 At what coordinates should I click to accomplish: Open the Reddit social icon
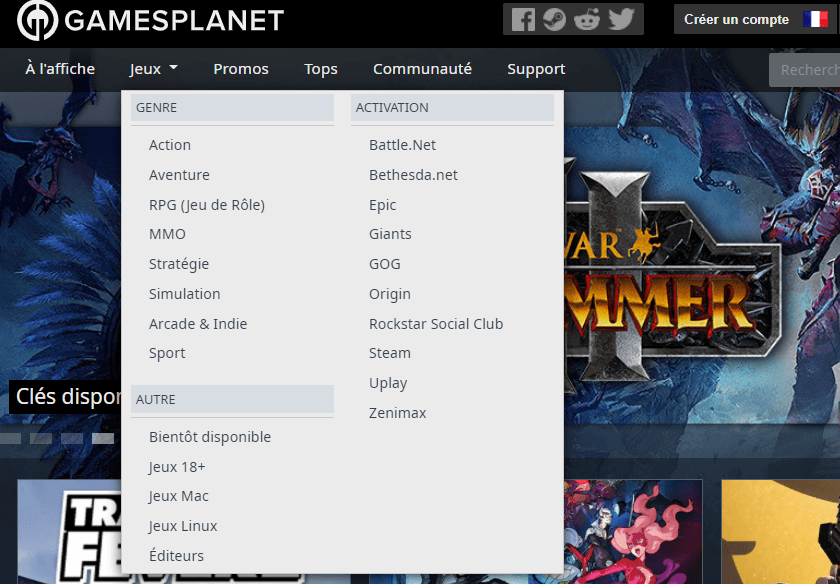[586, 20]
